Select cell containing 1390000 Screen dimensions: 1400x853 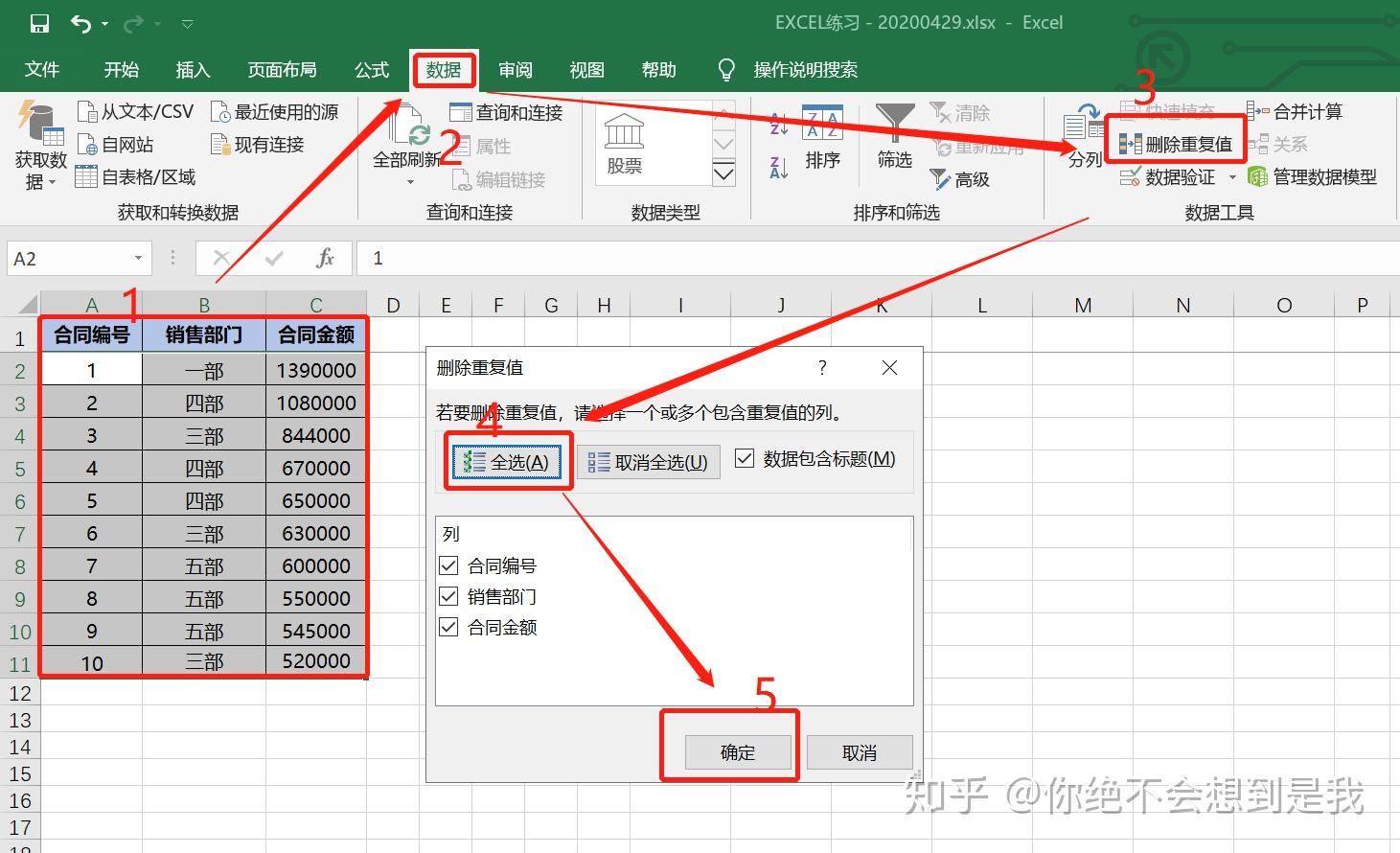point(316,370)
